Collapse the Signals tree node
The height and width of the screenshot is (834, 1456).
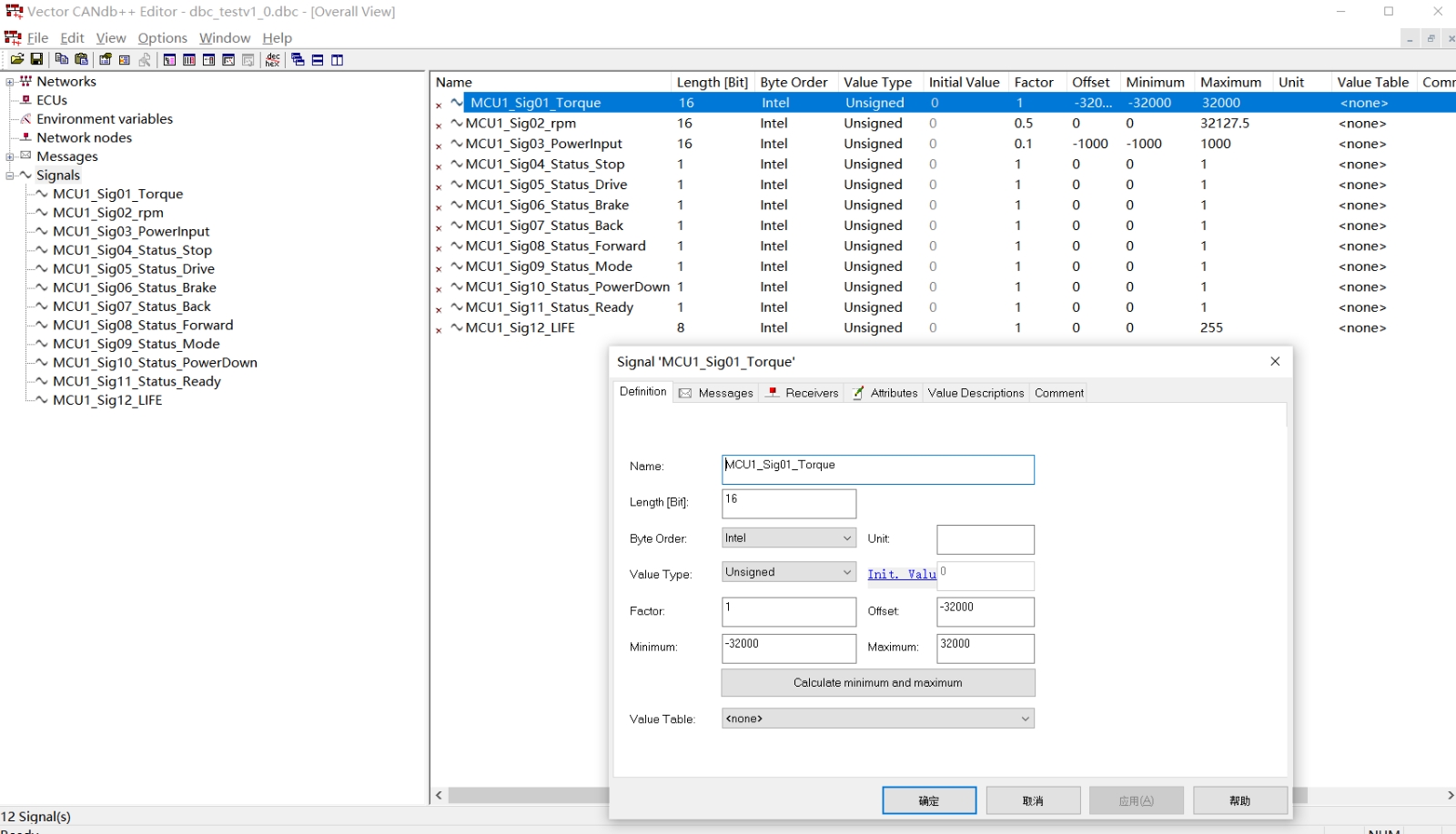pyautogui.click(x=10, y=176)
